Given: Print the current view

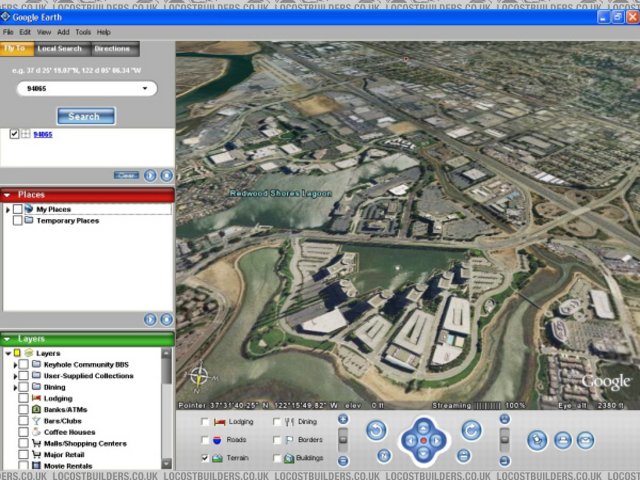Looking at the screenshot, I should point(563,440).
